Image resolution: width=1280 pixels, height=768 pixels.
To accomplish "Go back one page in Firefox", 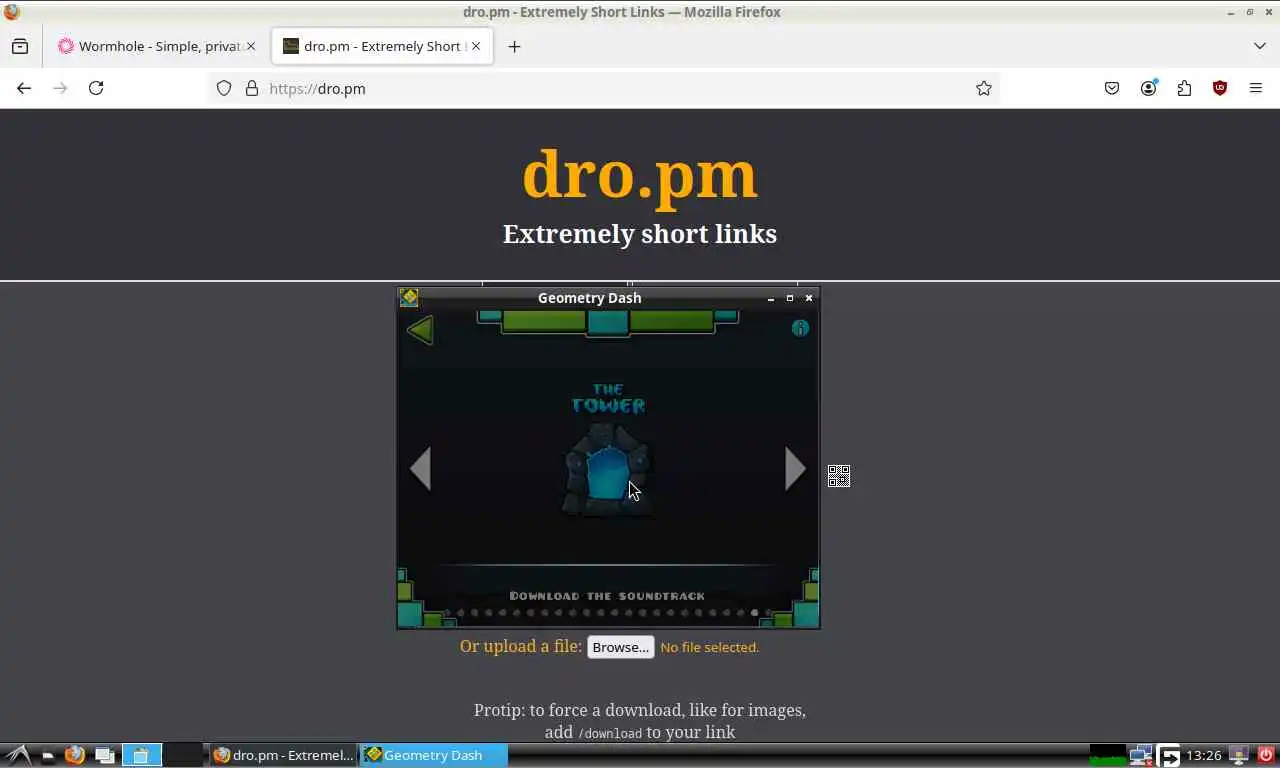I will coord(24,88).
